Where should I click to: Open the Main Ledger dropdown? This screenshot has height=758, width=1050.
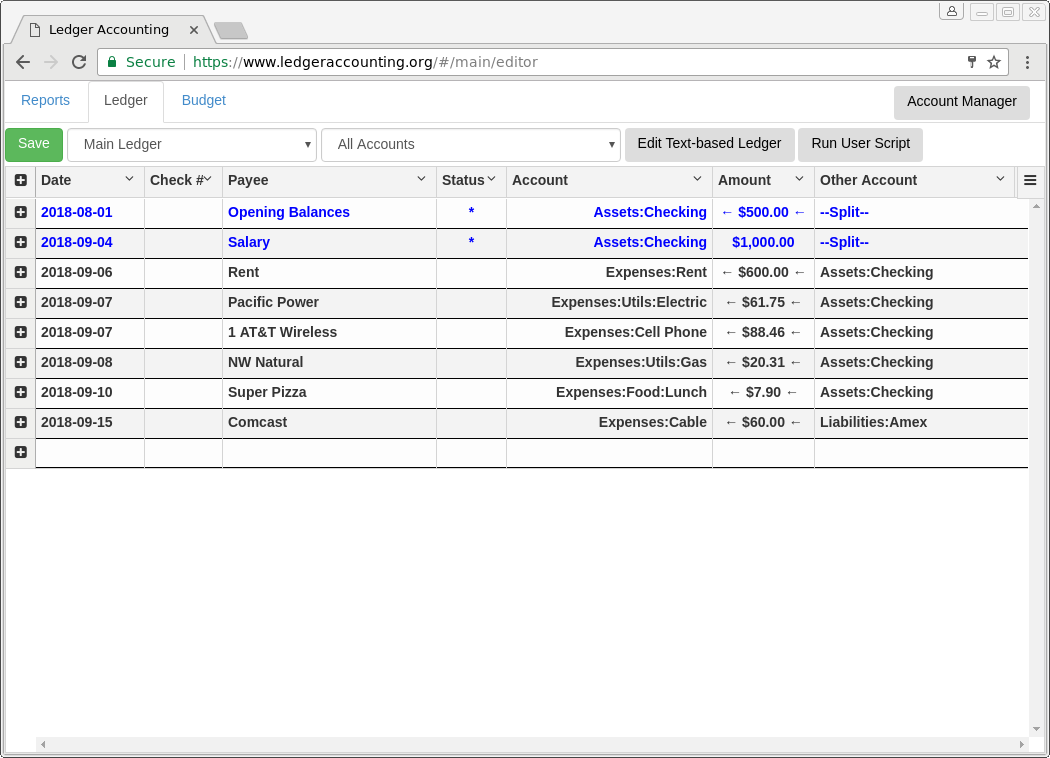point(192,145)
